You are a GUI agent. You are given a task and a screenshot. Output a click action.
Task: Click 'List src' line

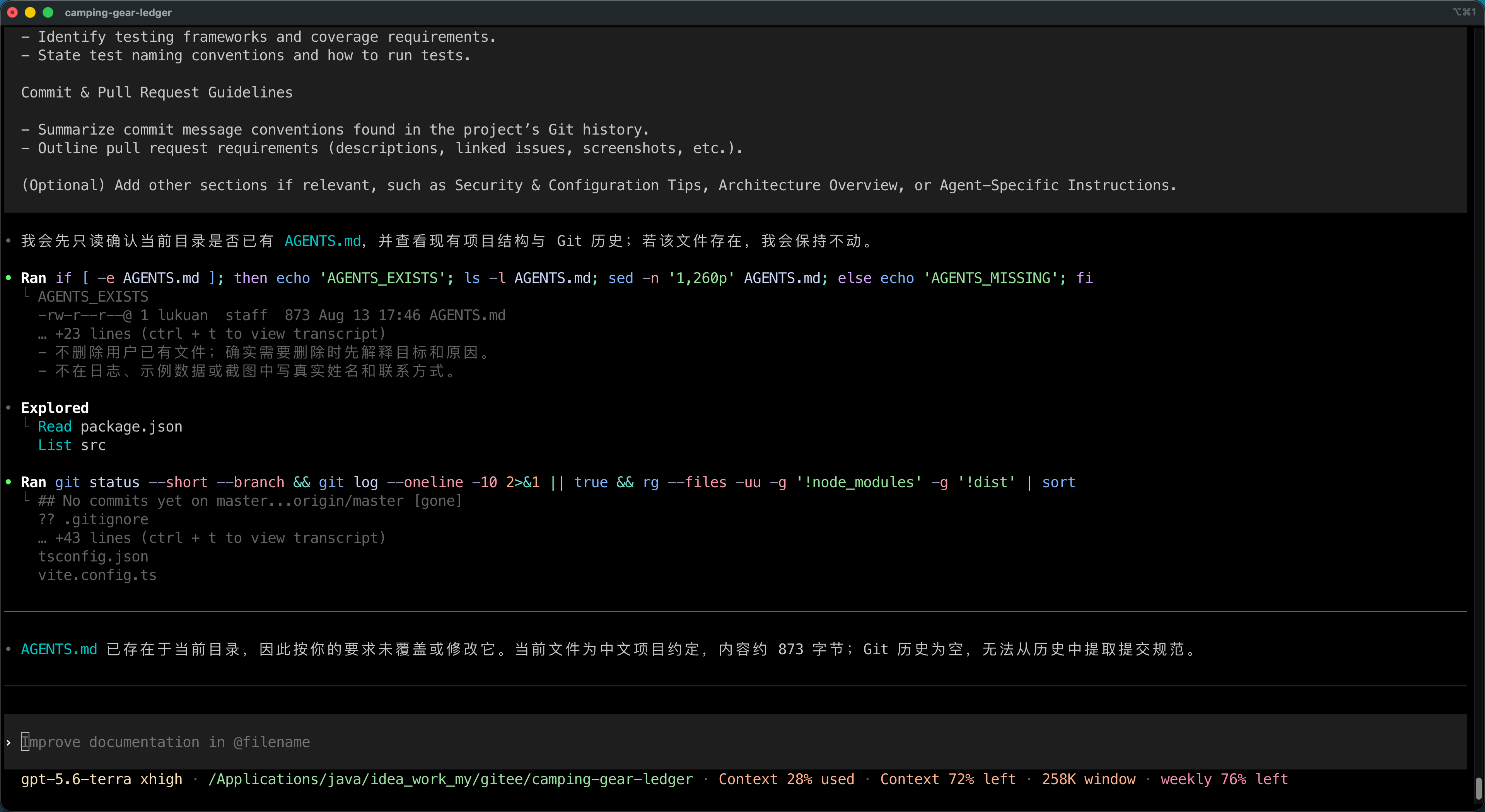[72, 445]
